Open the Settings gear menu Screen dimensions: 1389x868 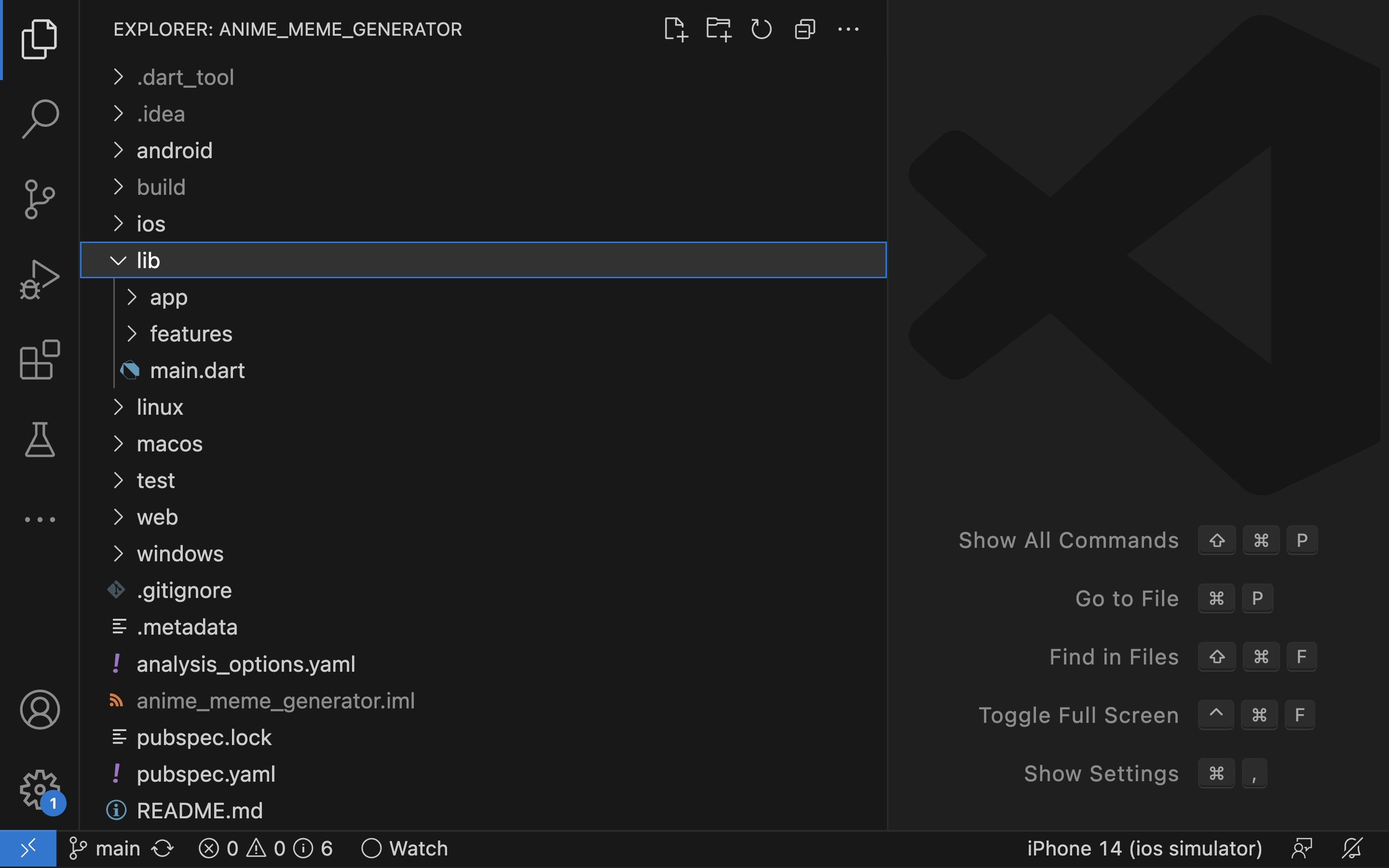[40, 789]
